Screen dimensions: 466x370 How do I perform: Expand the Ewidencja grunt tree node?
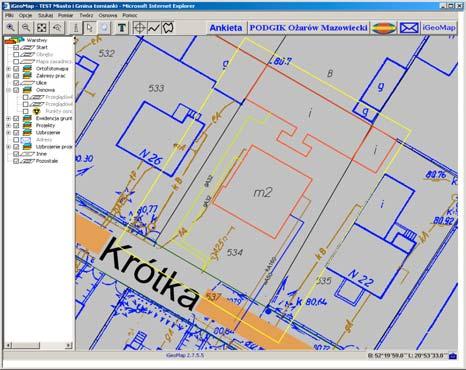pos(9,118)
